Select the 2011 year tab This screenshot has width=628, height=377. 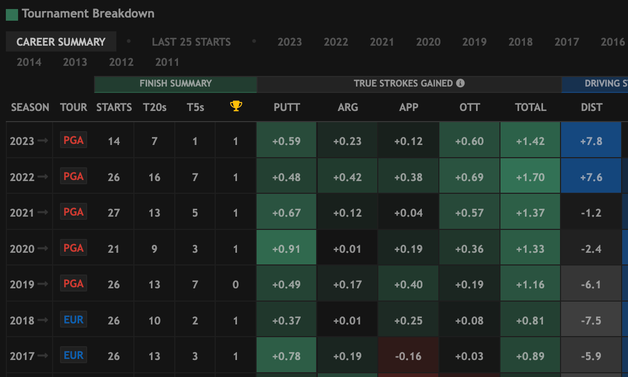[x=167, y=62]
